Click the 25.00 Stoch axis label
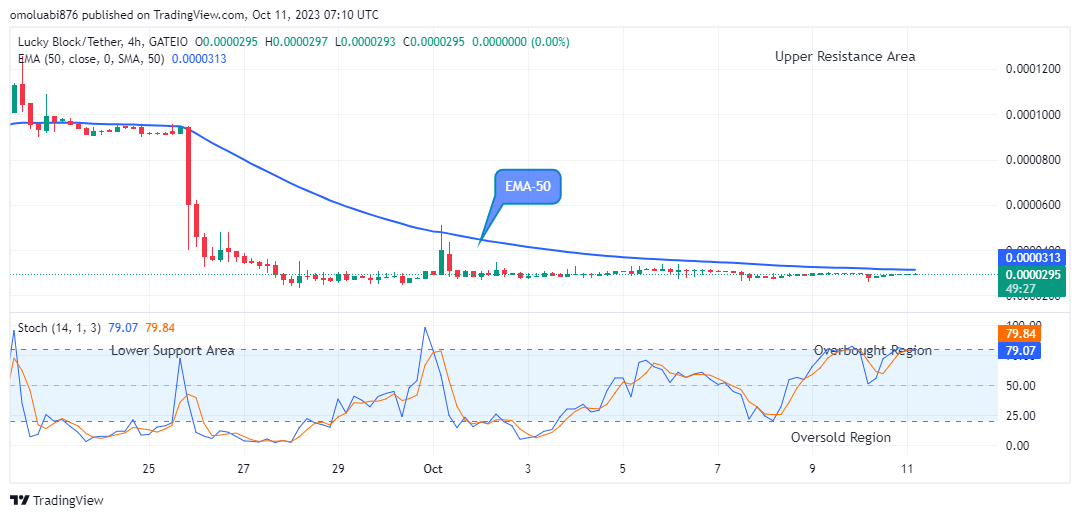 pos(1020,416)
